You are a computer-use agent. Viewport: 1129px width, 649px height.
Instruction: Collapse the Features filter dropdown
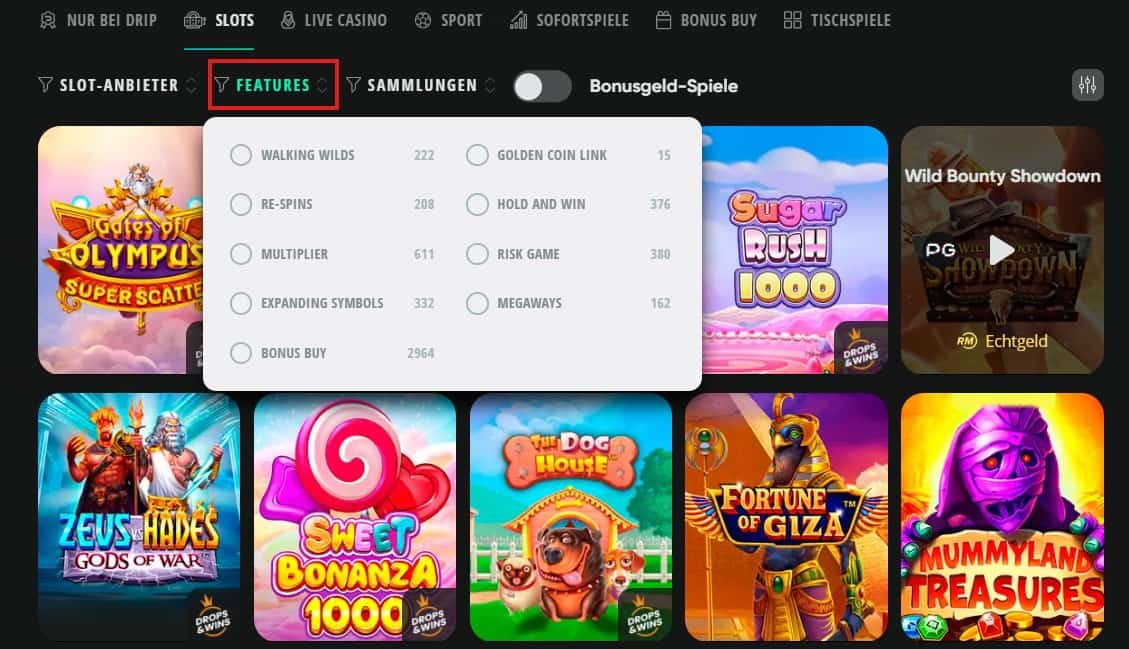(x=273, y=85)
